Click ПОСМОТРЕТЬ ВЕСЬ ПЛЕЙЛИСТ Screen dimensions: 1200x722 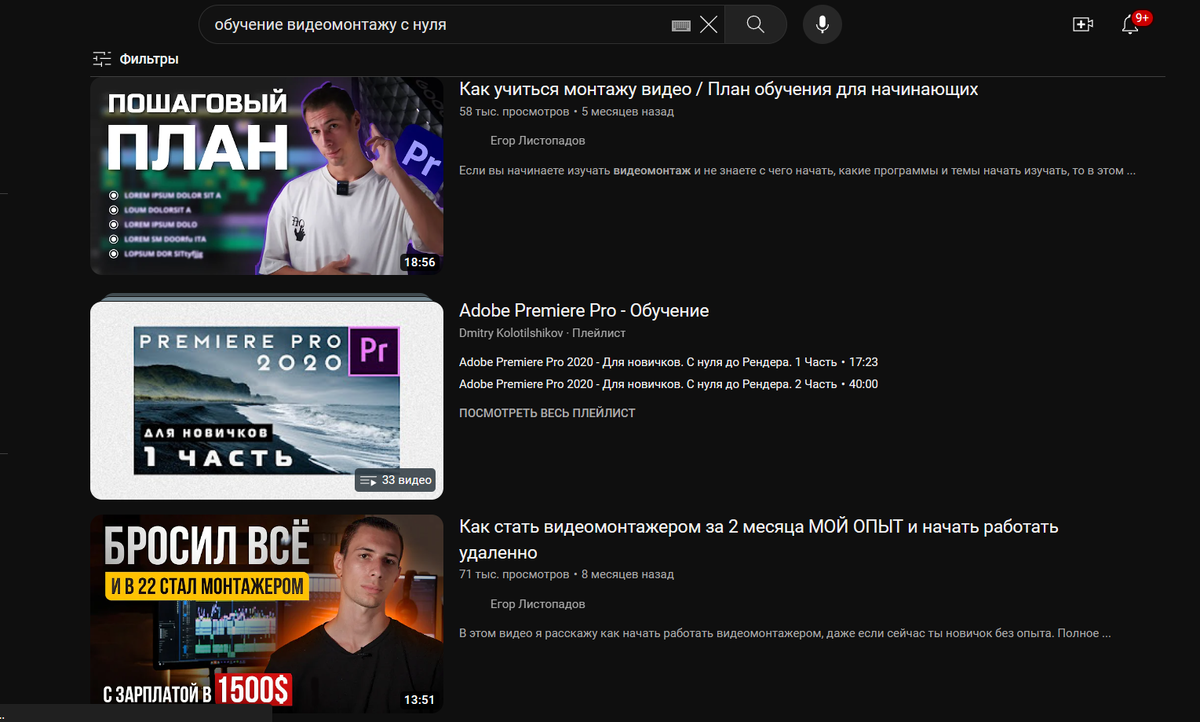(x=547, y=413)
